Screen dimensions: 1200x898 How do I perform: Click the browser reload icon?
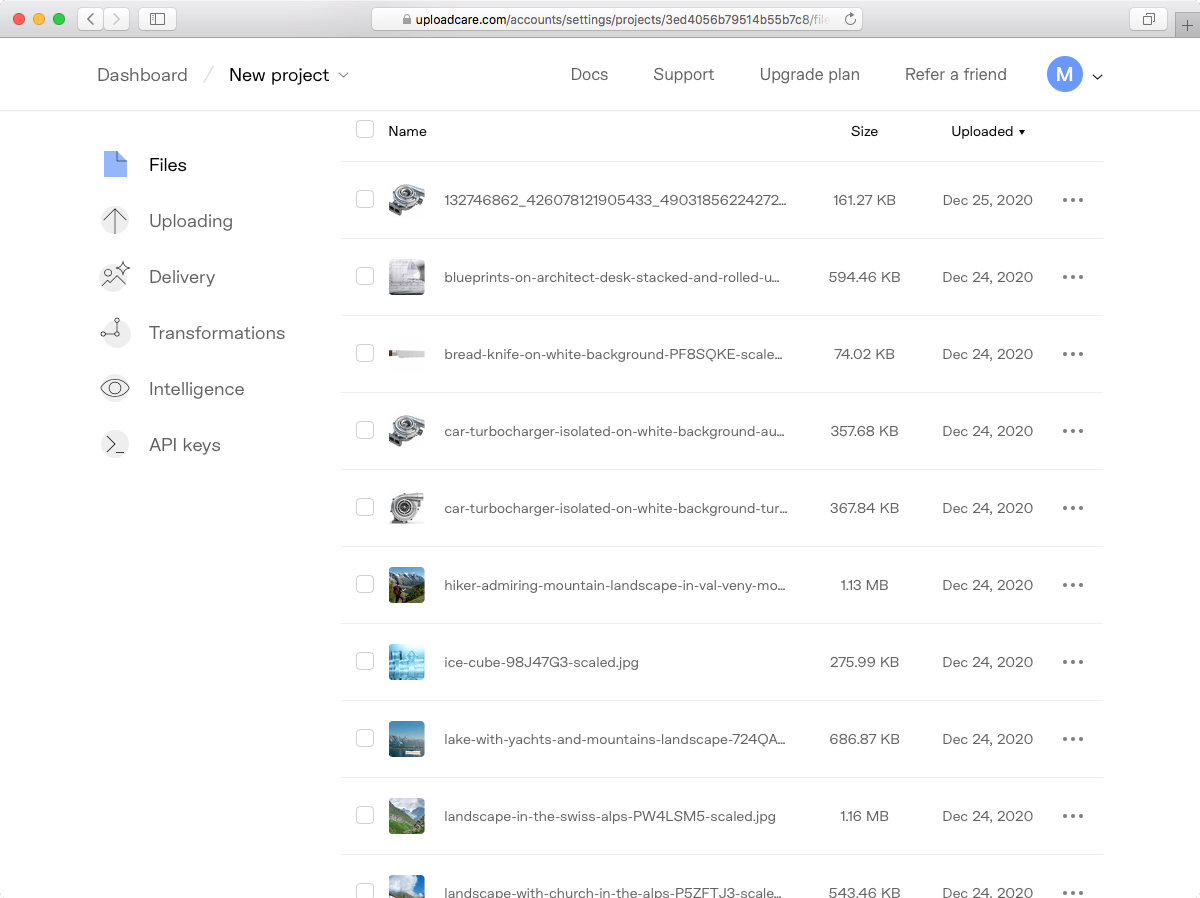pyautogui.click(x=850, y=19)
